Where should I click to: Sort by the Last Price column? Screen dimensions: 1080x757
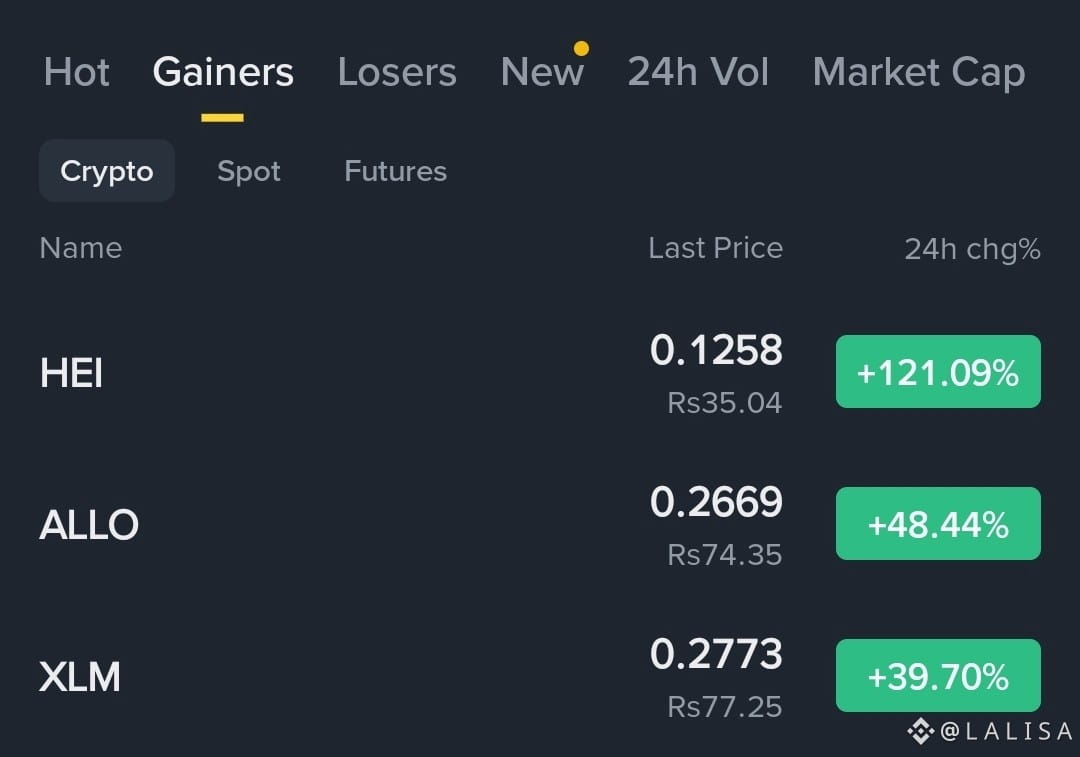[716, 248]
